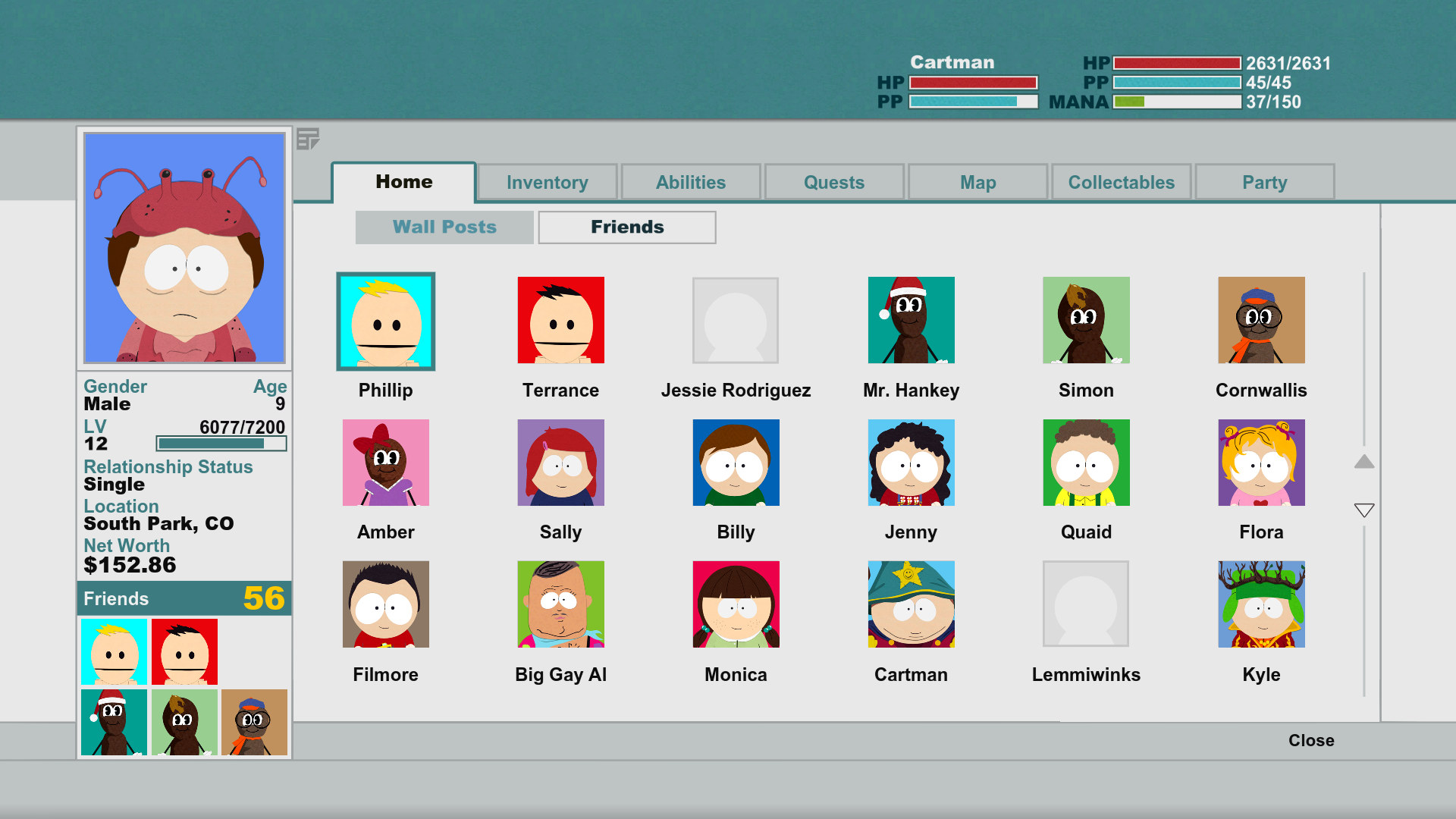Open the Map tab
This screenshot has width=1456, height=819.
coord(978,183)
